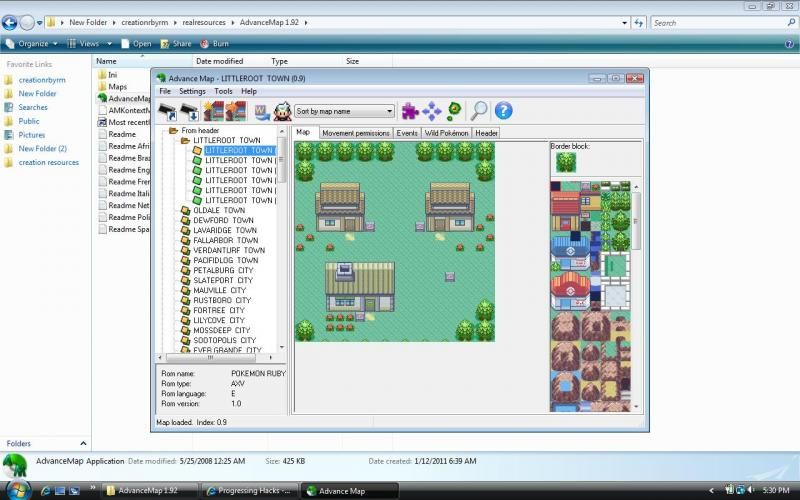Select MOSSDEEP CITY in the map tree
Viewport: 800px width, 500px height.
pos(221,330)
